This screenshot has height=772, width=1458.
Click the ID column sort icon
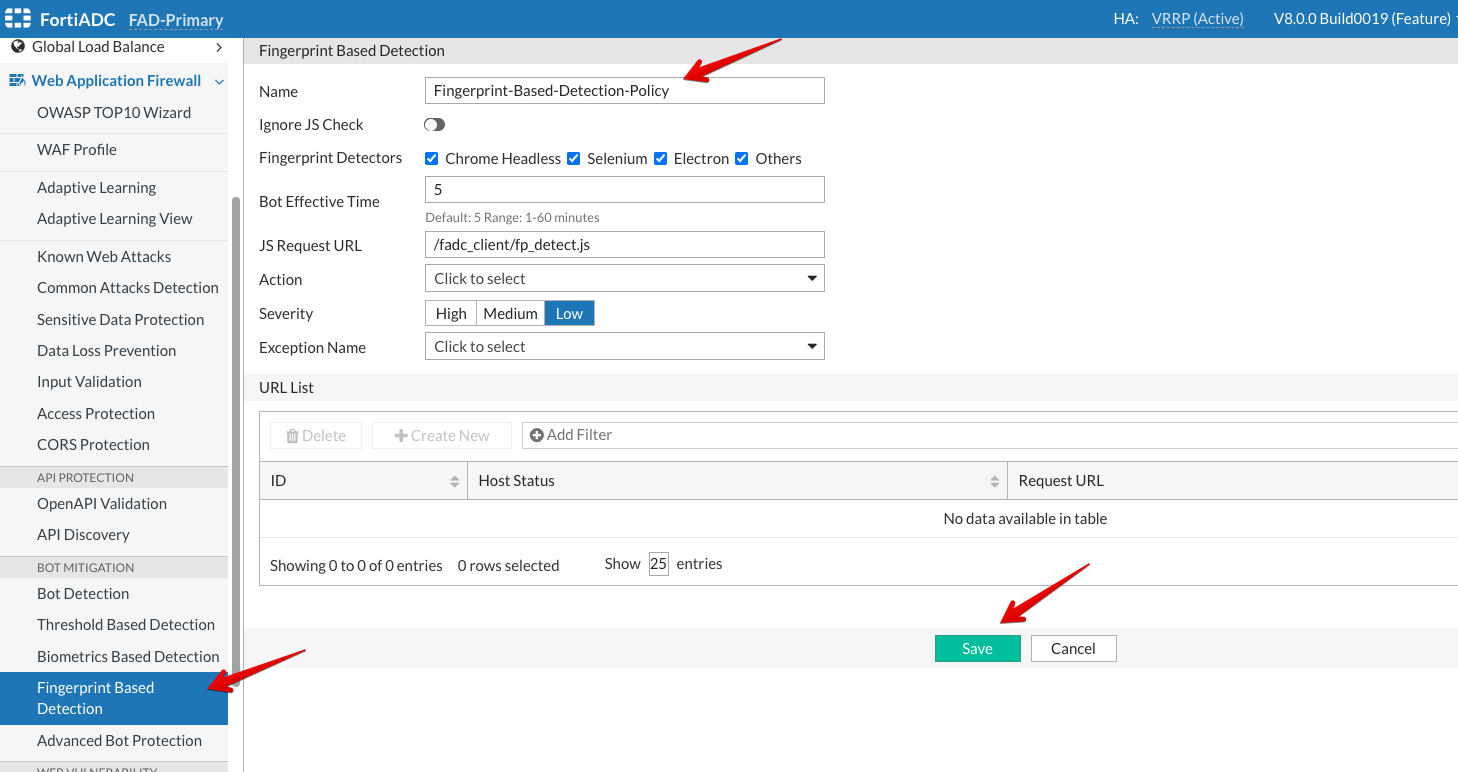[454, 481]
